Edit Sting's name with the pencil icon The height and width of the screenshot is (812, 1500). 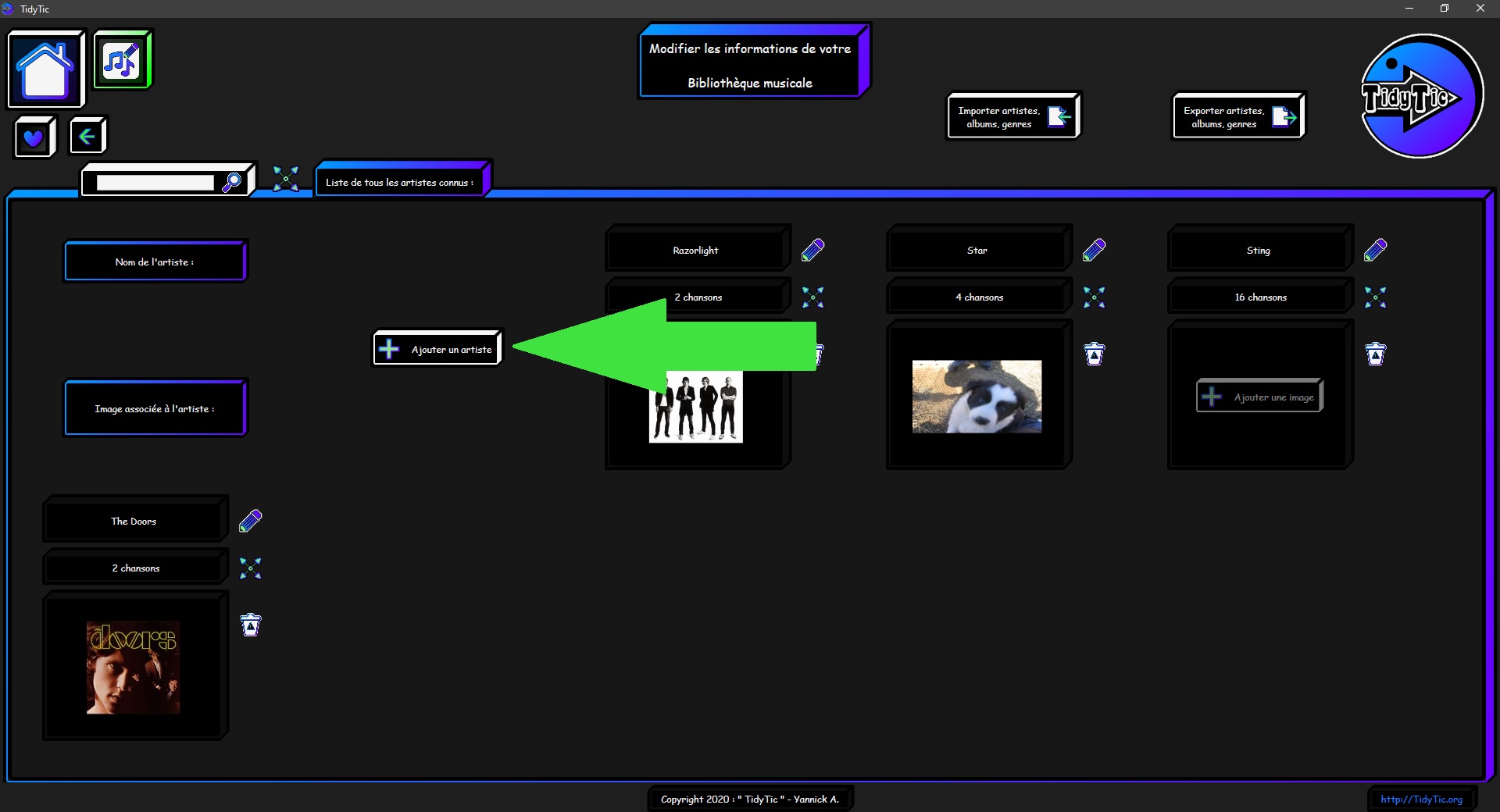point(1375,250)
